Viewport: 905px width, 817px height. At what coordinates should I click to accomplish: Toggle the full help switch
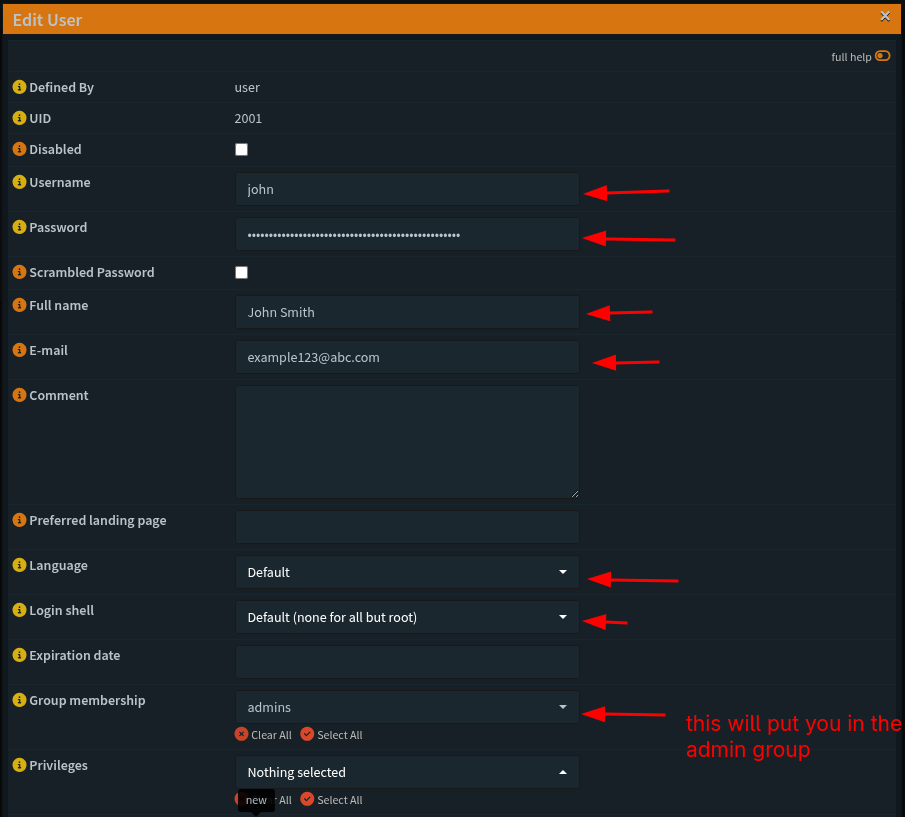click(882, 56)
